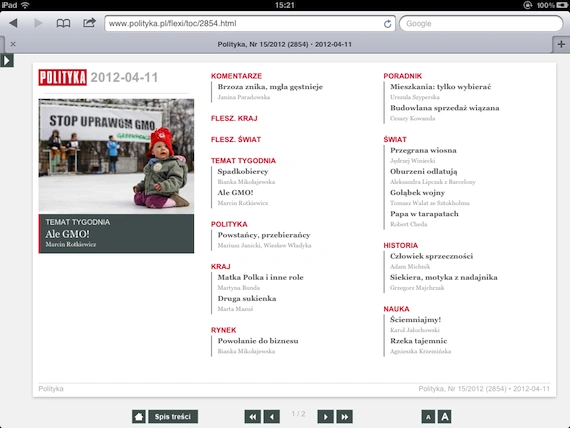This screenshot has width=570, height=428.
Task: Open the PORADNIK section heading
Action: pyautogui.click(x=403, y=76)
